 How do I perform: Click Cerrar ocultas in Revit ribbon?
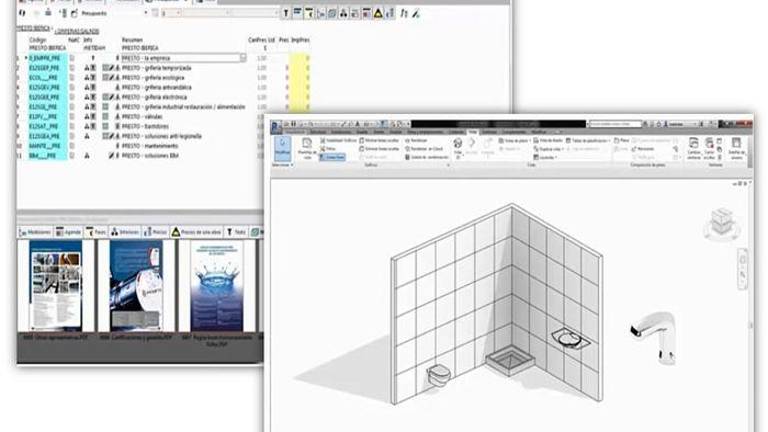[x=709, y=148]
